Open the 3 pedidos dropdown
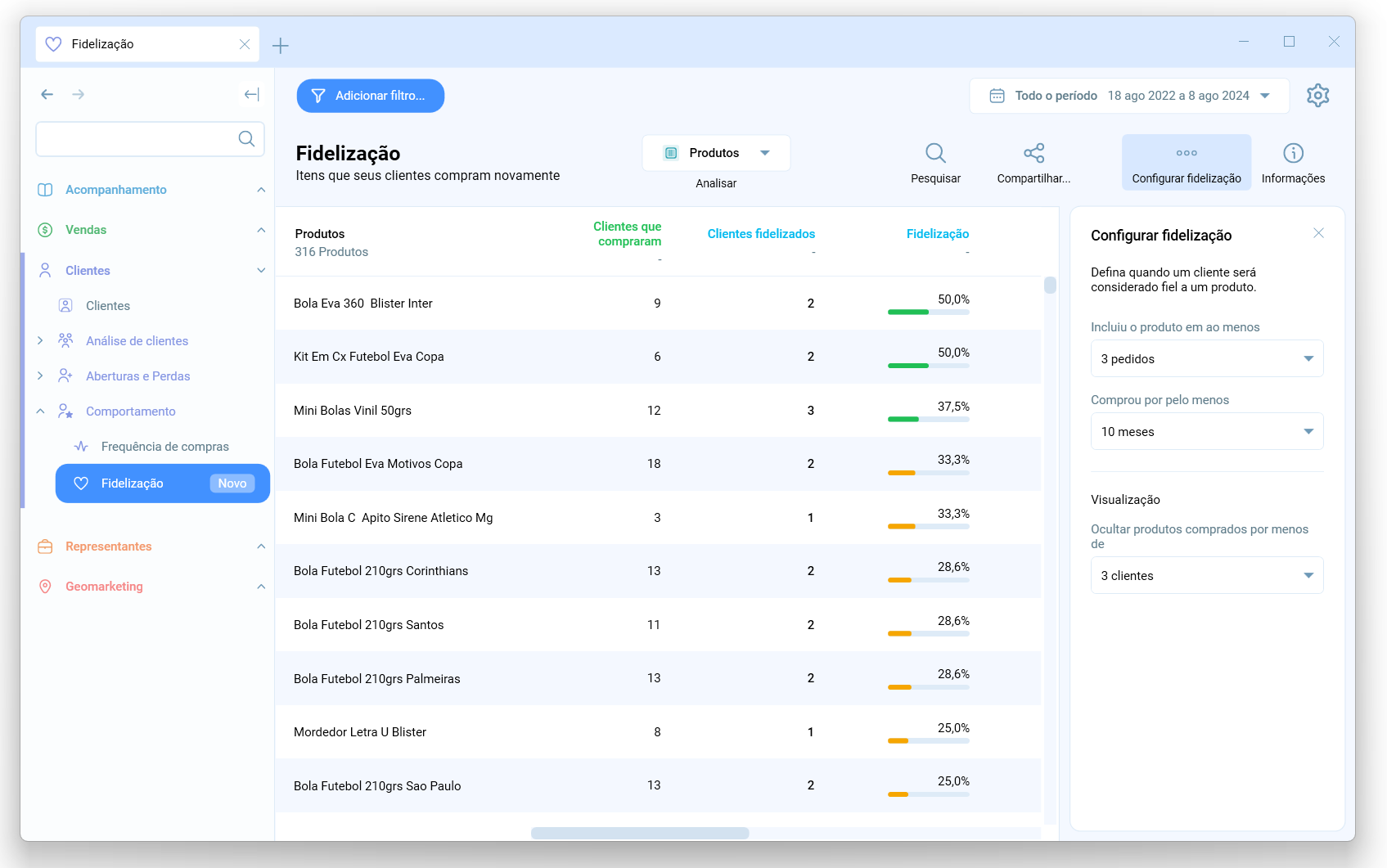 pyautogui.click(x=1207, y=358)
